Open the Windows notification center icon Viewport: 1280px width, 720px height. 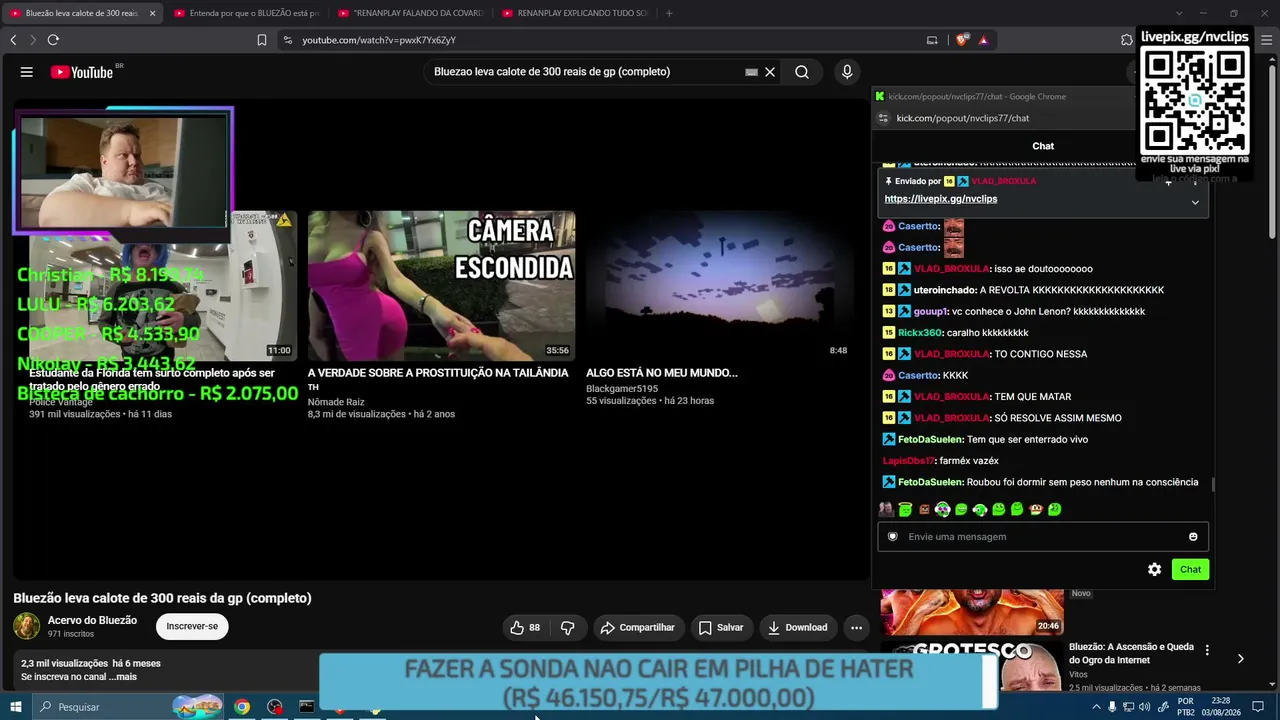click(x=1258, y=707)
